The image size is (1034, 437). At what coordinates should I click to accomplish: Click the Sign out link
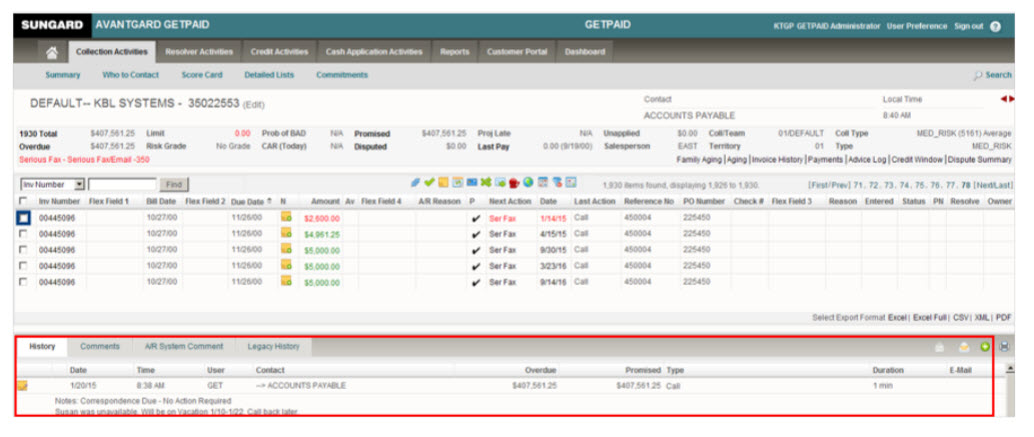[x=968, y=26]
